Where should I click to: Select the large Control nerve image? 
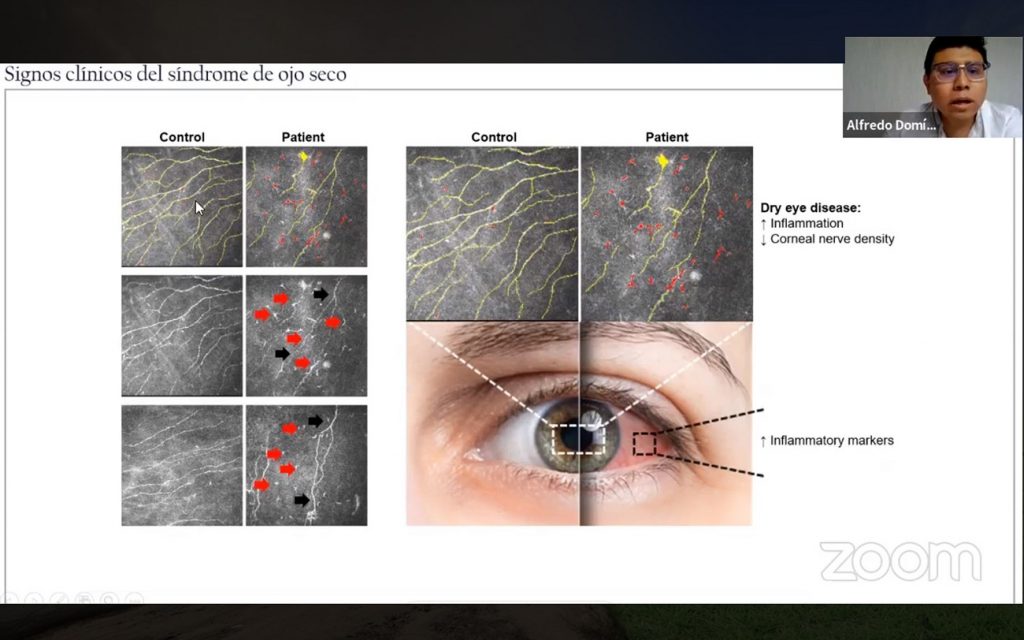click(x=492, y=234)
